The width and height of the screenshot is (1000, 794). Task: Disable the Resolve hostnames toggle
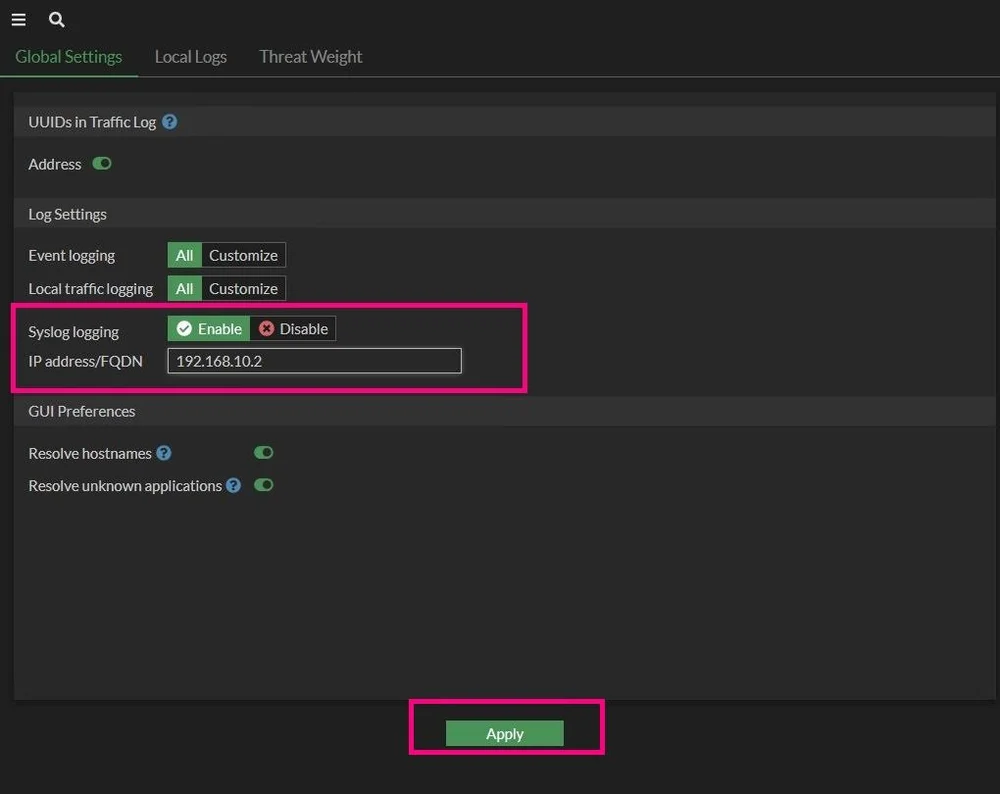[x=263, y=452]
